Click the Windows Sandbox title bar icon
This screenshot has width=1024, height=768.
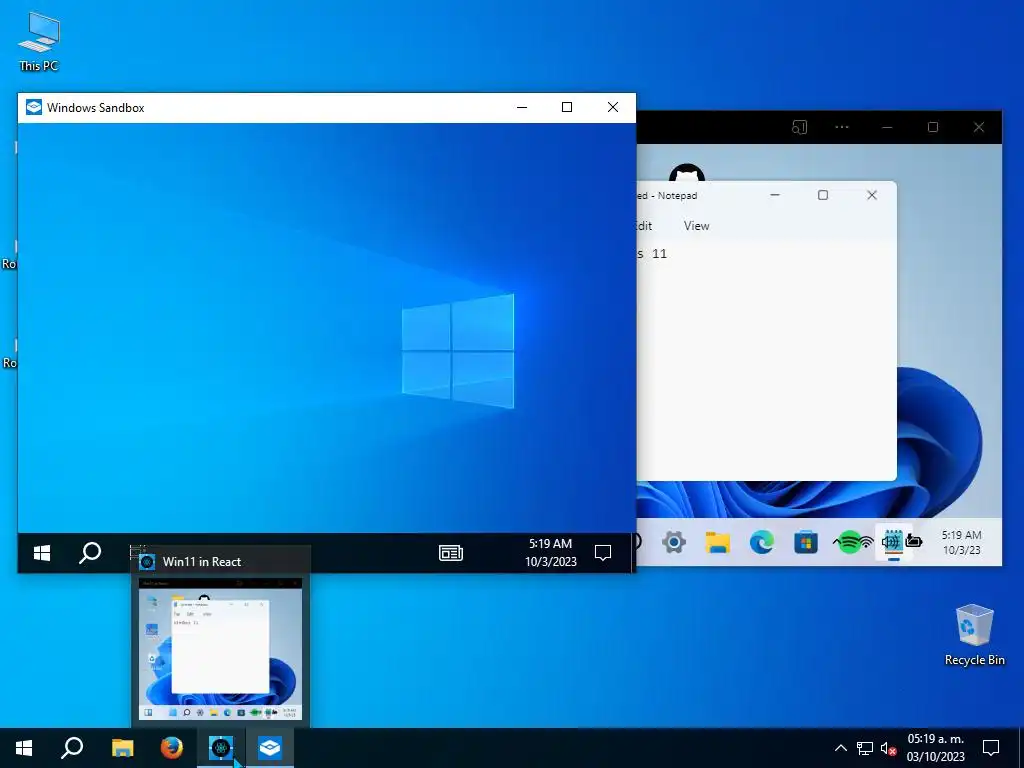click(x=33, y=107)
